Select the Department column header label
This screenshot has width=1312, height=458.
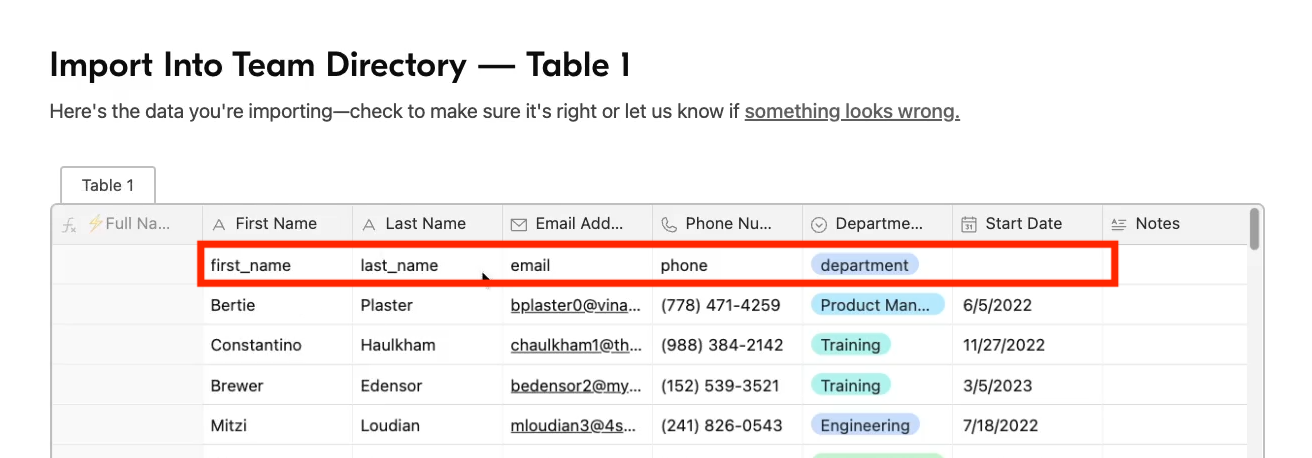(880, 224)
